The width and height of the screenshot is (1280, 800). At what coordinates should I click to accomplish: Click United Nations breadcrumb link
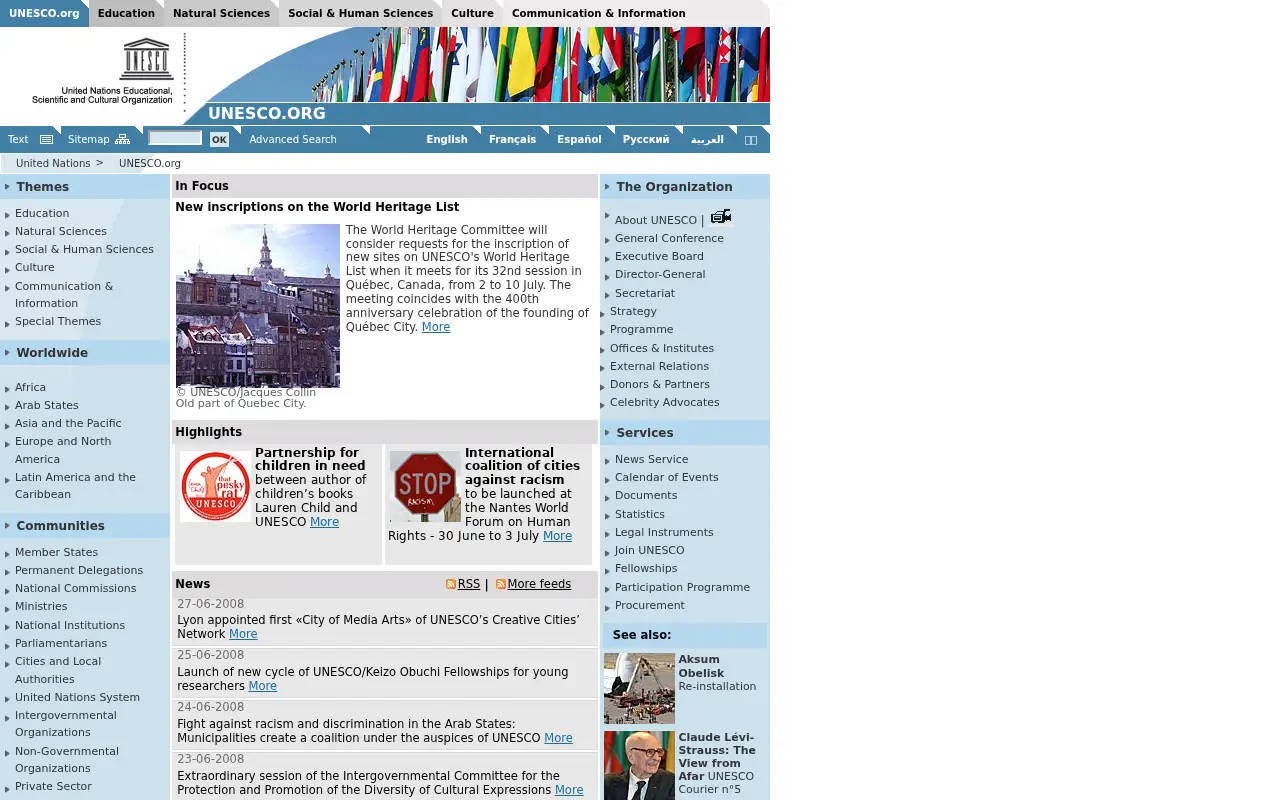pos(53,163)
